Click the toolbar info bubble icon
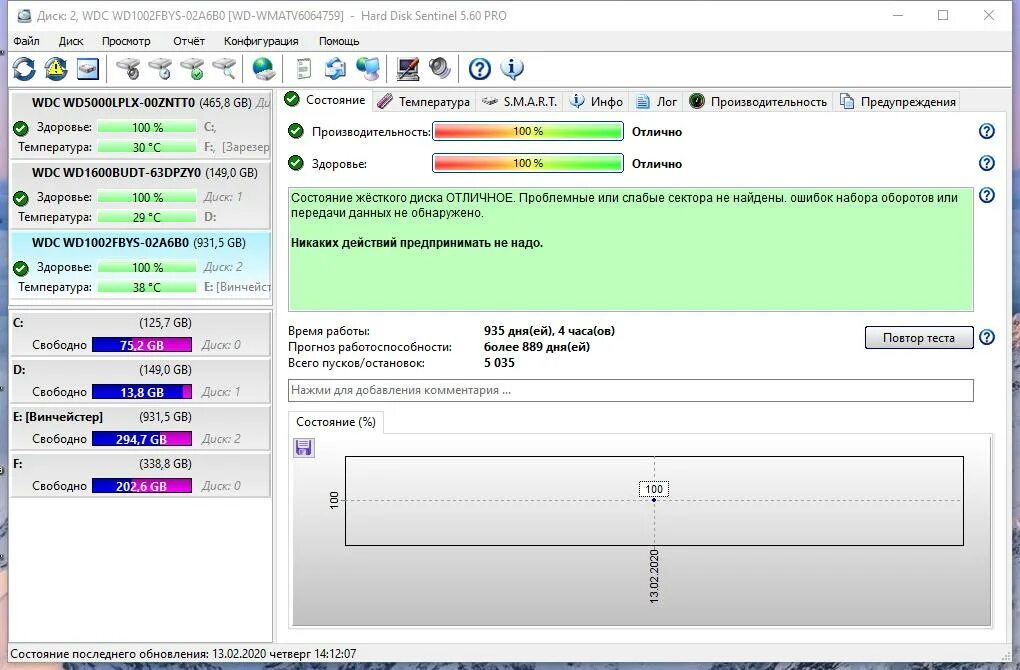The width and height of the screenshot is (1020, 670). click(512, 68)
